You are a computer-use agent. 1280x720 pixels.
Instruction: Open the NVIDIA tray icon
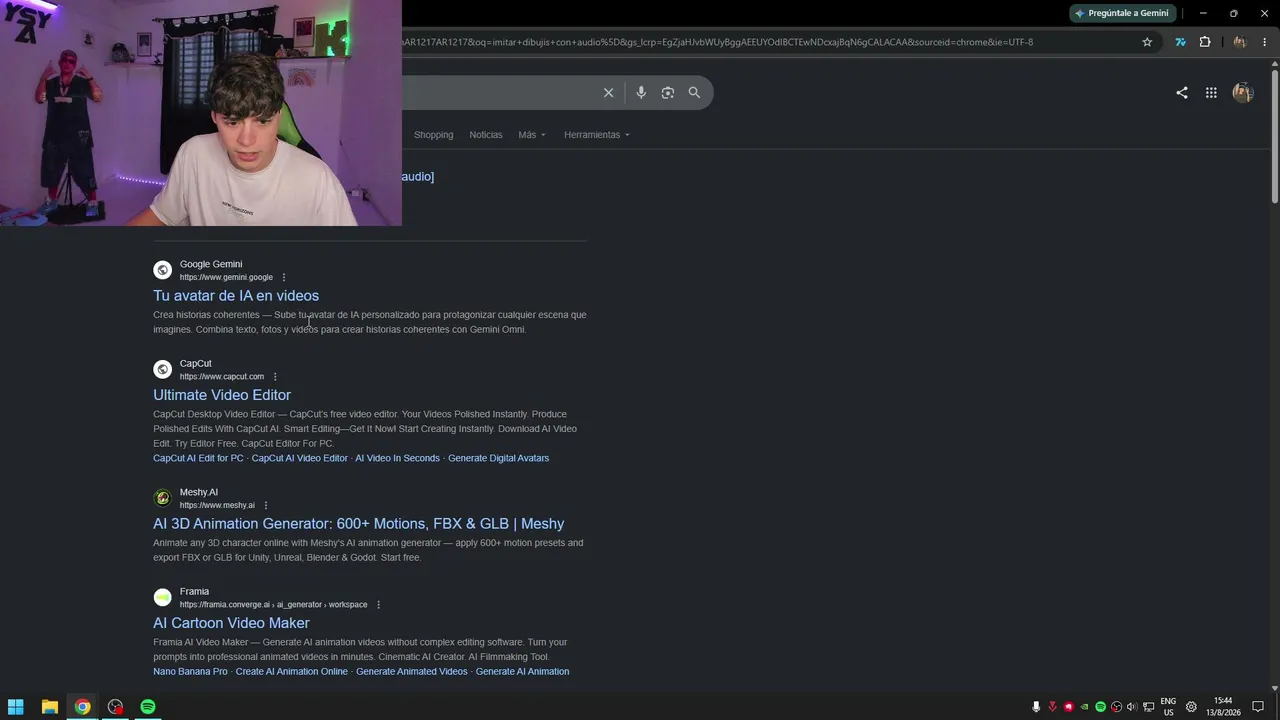[1084, 707]
